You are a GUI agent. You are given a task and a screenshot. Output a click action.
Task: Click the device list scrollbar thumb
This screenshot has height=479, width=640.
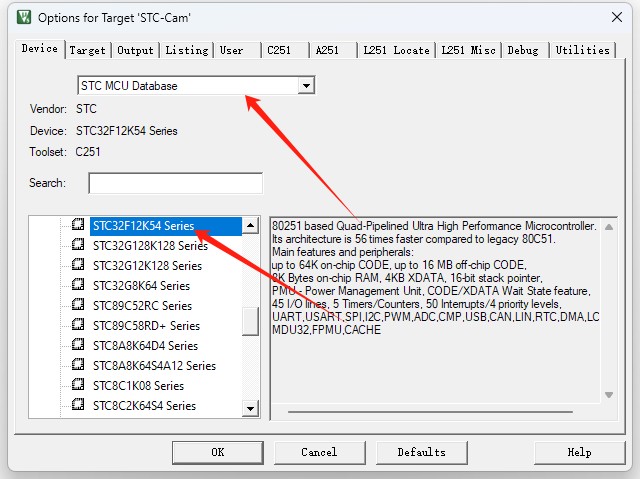point(250,321)
